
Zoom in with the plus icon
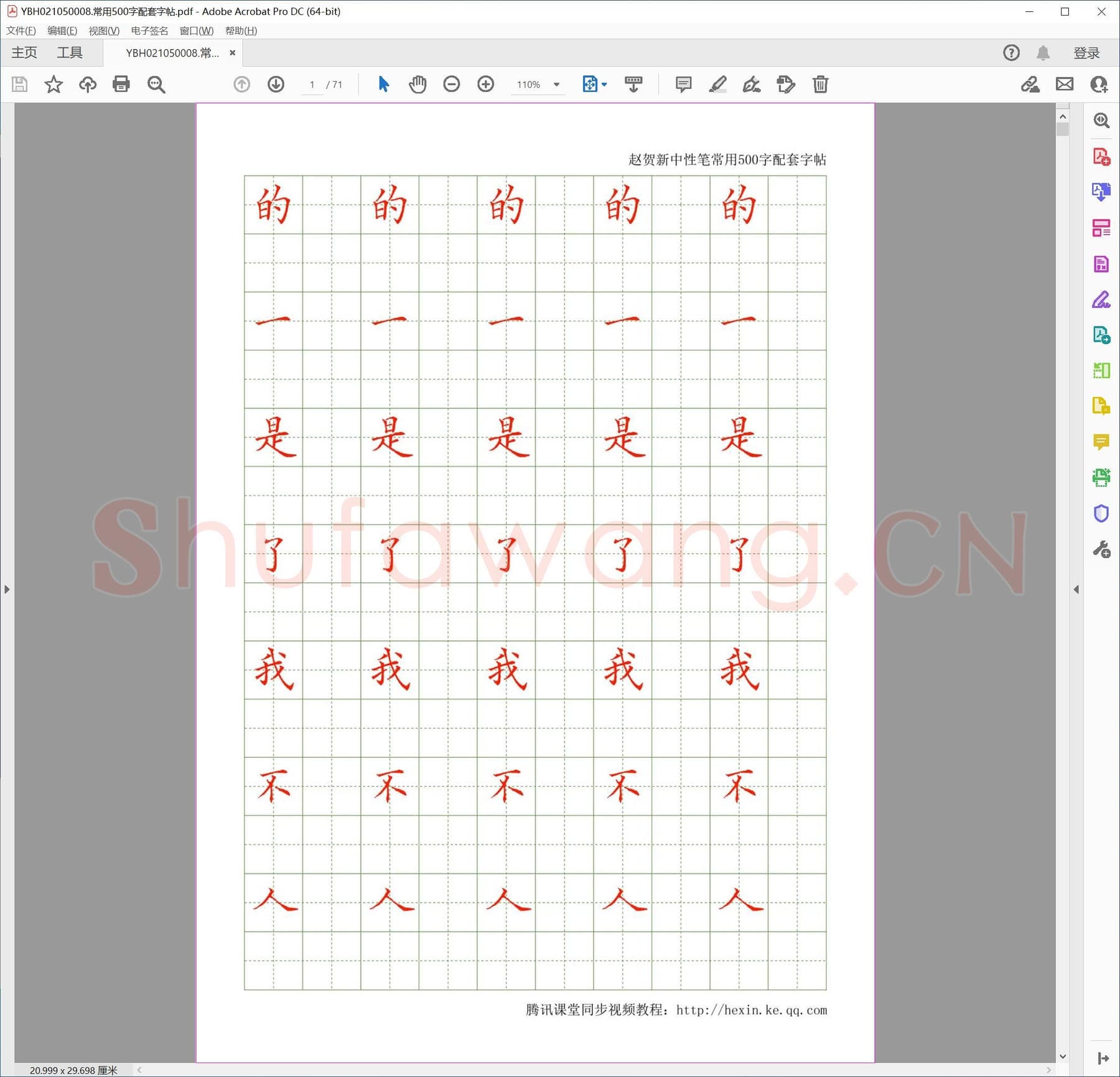tap(485, 84)
